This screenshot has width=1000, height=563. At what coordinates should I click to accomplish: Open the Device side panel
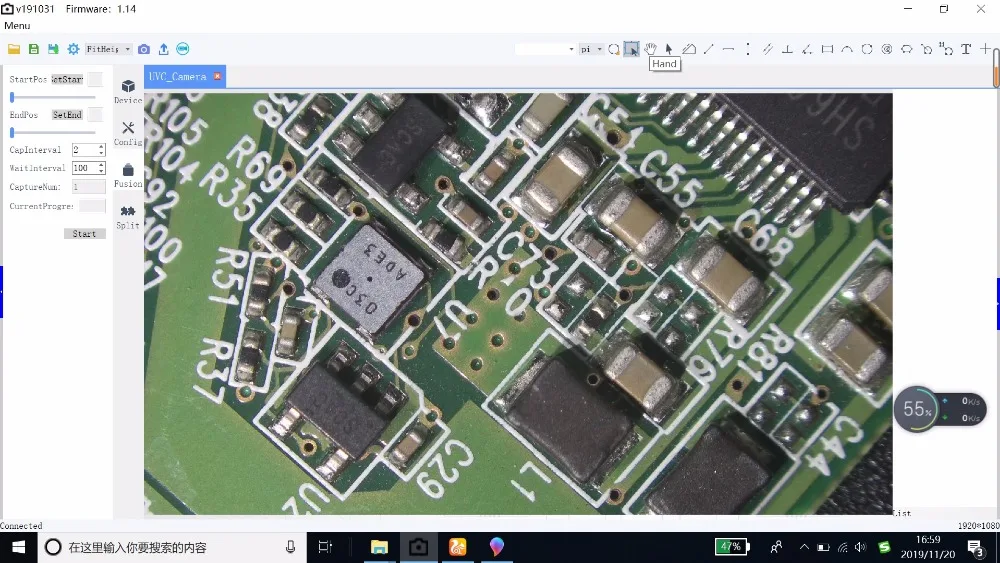pos(128,91)
